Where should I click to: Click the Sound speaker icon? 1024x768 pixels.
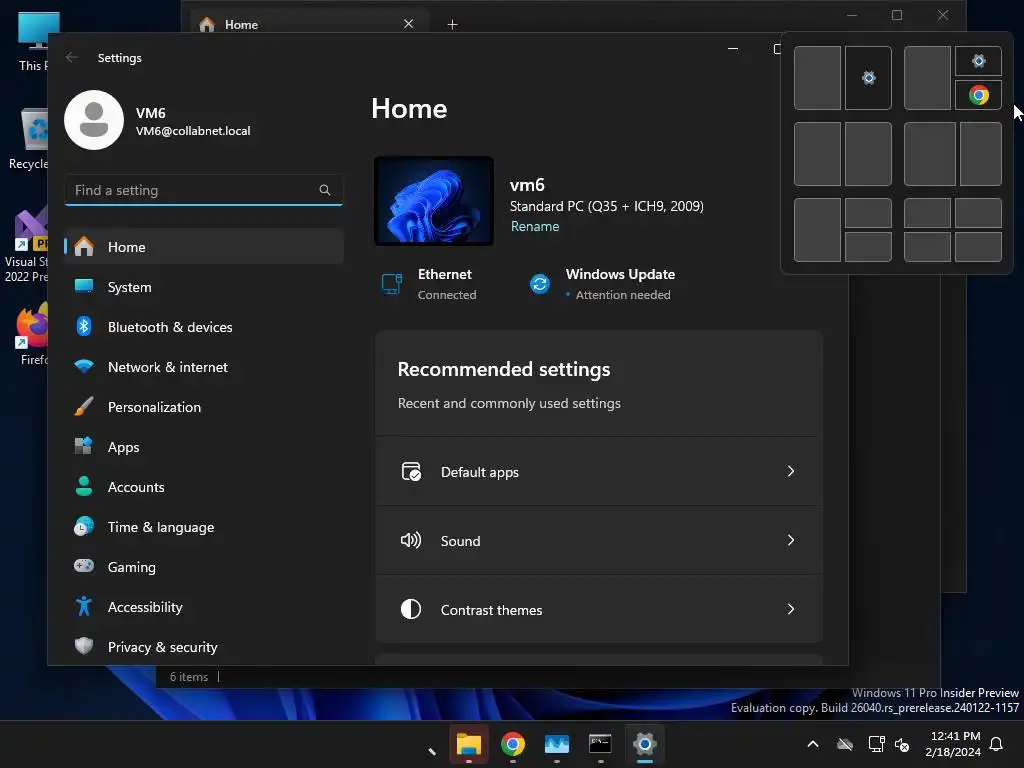pyautogui.click(x=411, y=541)
